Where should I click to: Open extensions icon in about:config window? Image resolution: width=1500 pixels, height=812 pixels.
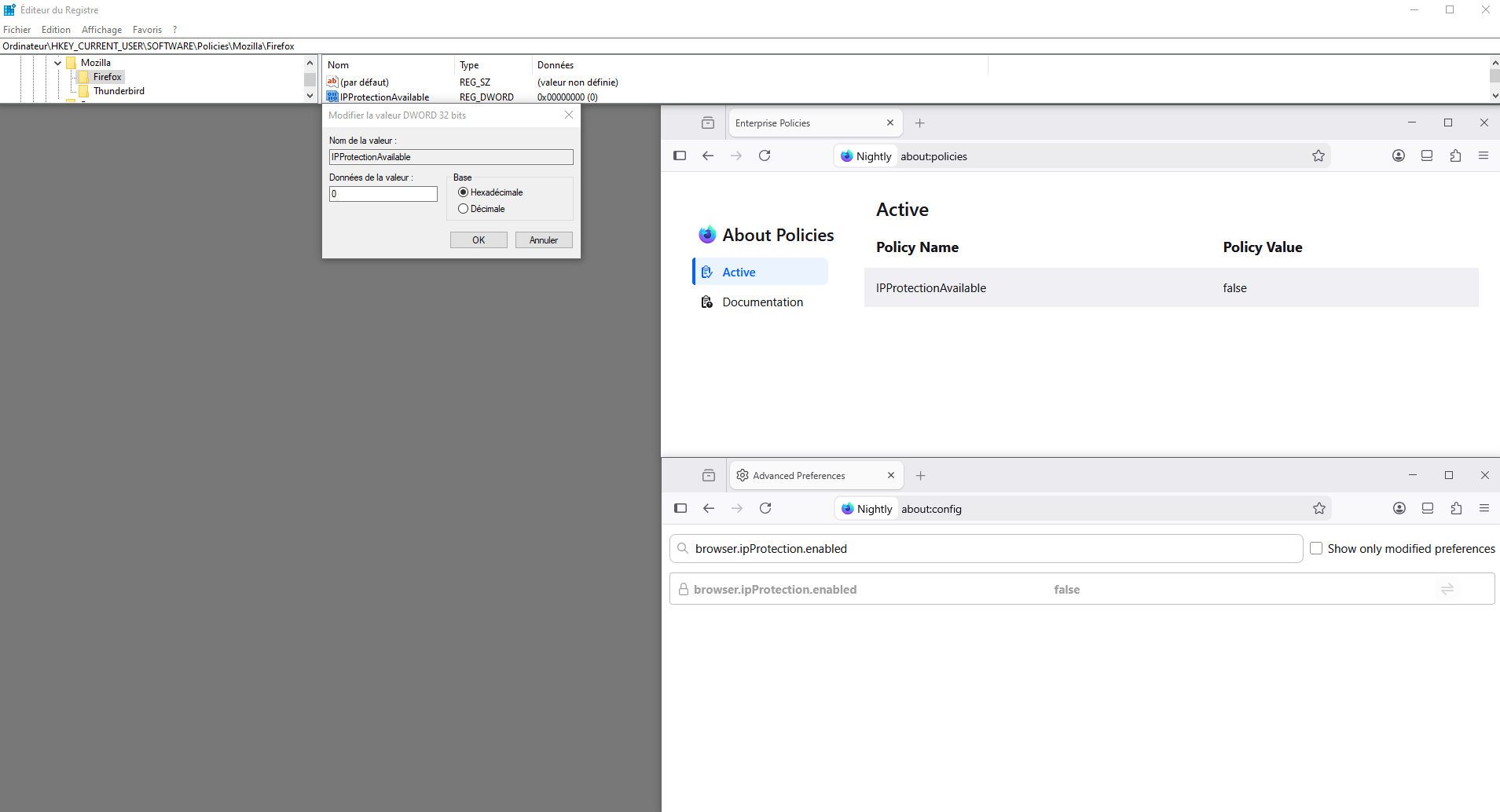tap(1456, 509)
